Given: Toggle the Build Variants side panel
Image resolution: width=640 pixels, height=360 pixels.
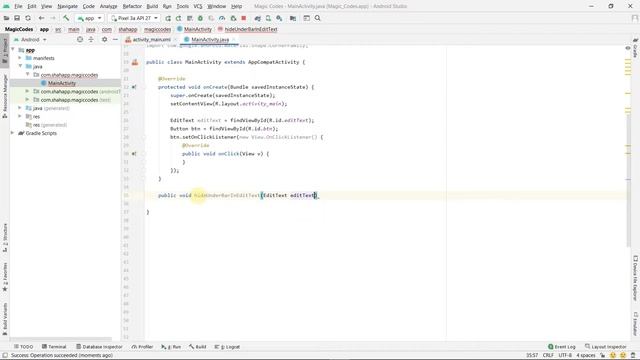Looking at the screenshot, I should 5,319.
